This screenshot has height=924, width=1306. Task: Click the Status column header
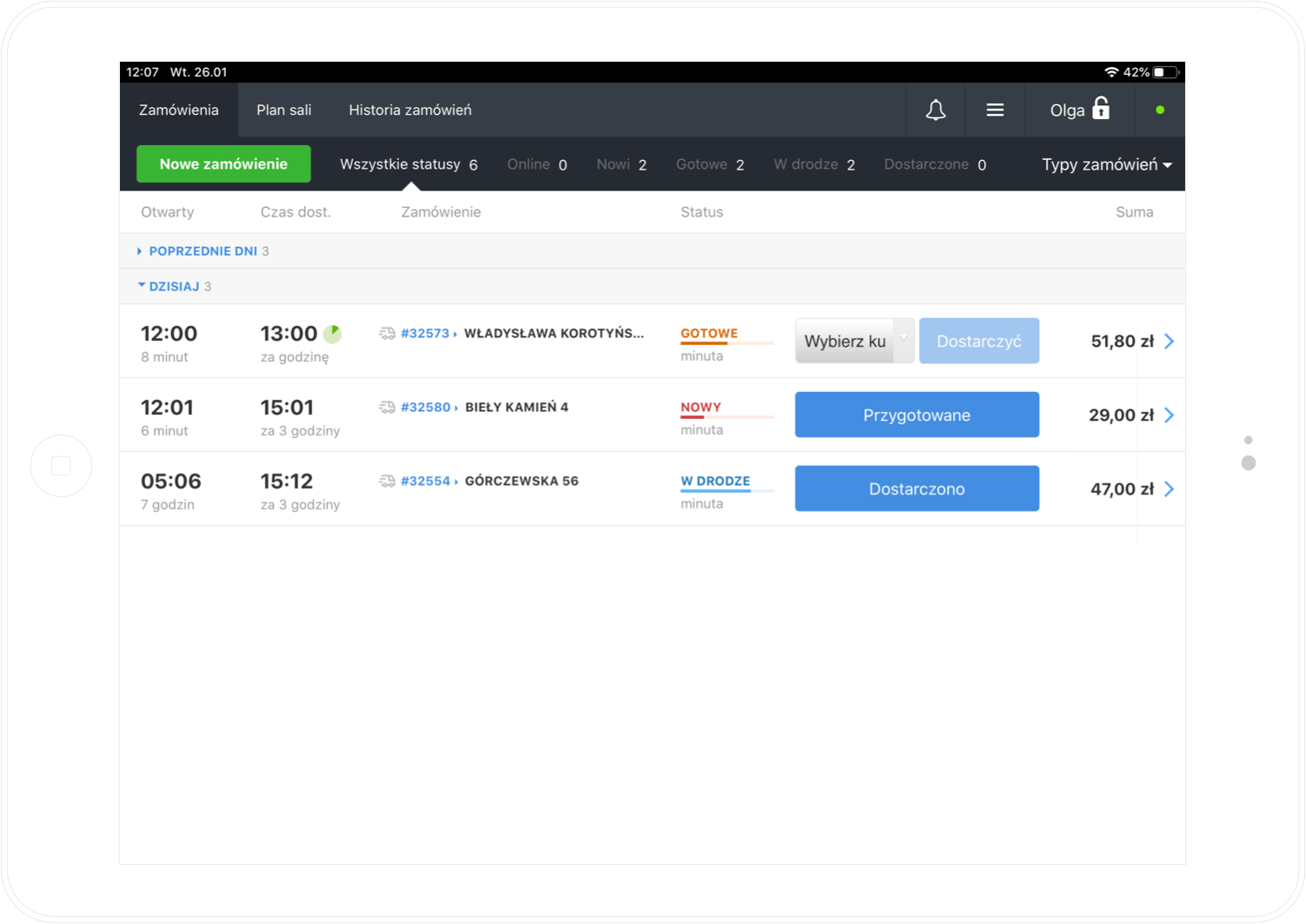pyautogui.click(x=702, y=212)
